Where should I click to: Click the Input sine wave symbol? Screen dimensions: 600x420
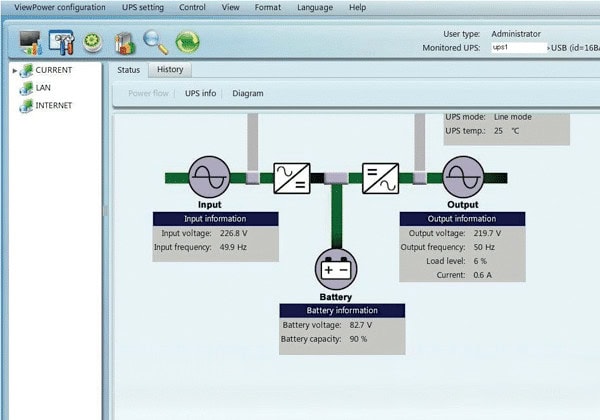coord(209,177)
